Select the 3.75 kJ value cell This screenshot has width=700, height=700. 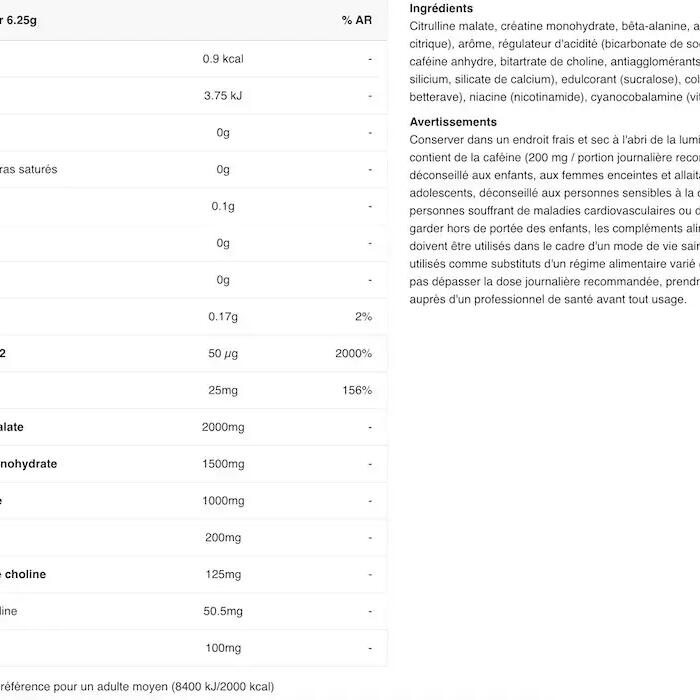pos(223,96)
